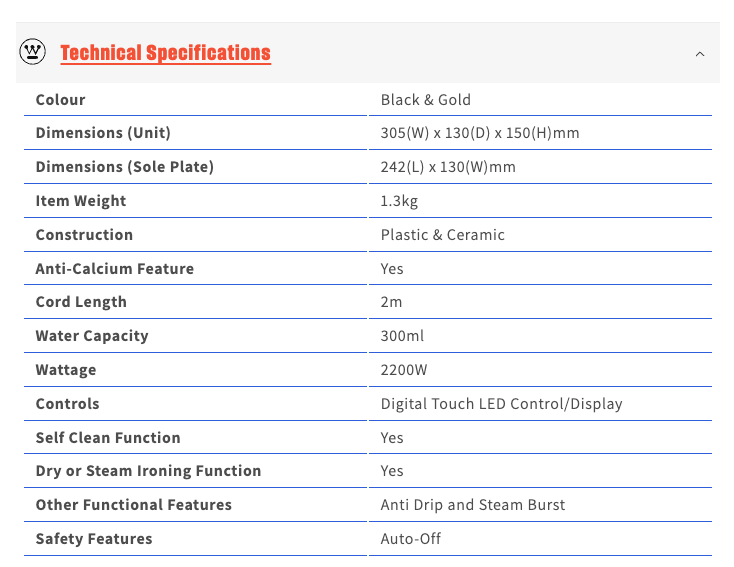Select the Dimensions (Sole Plate) label
Image resolution: width=734 pixels, height=567 pixels.
click(x=125, y=167)
